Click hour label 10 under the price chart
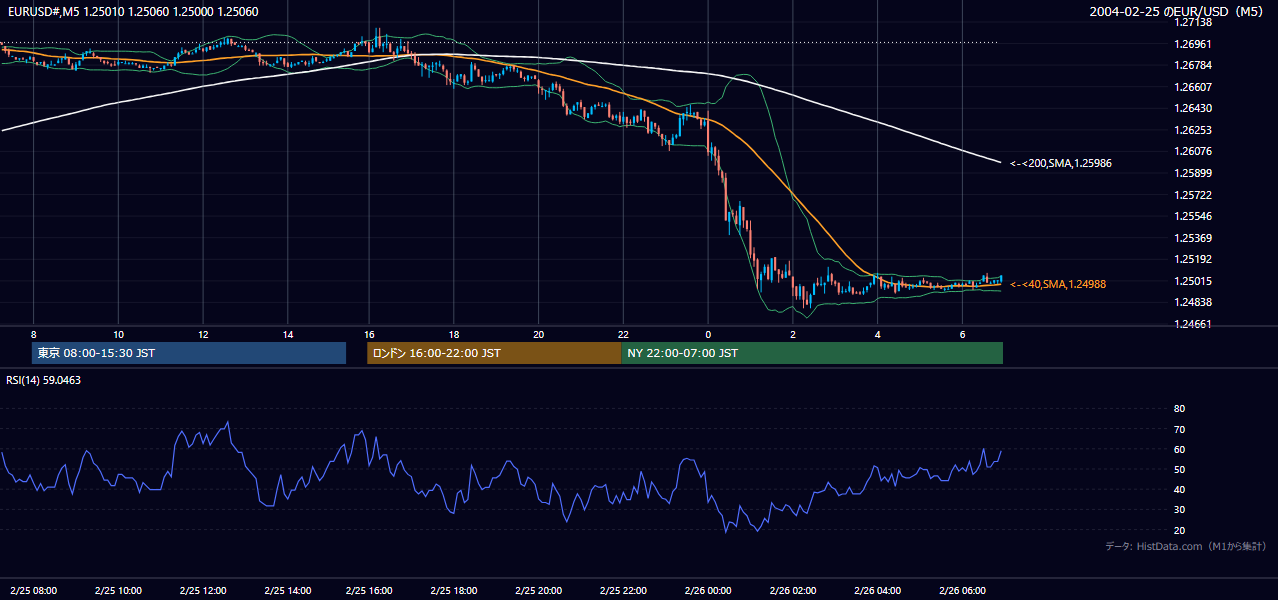This screenshot has height=600, width=1278. tap(118, 334)
